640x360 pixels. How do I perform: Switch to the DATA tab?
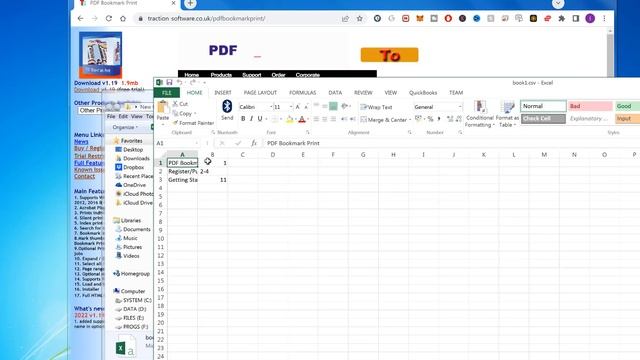point(335,93)
